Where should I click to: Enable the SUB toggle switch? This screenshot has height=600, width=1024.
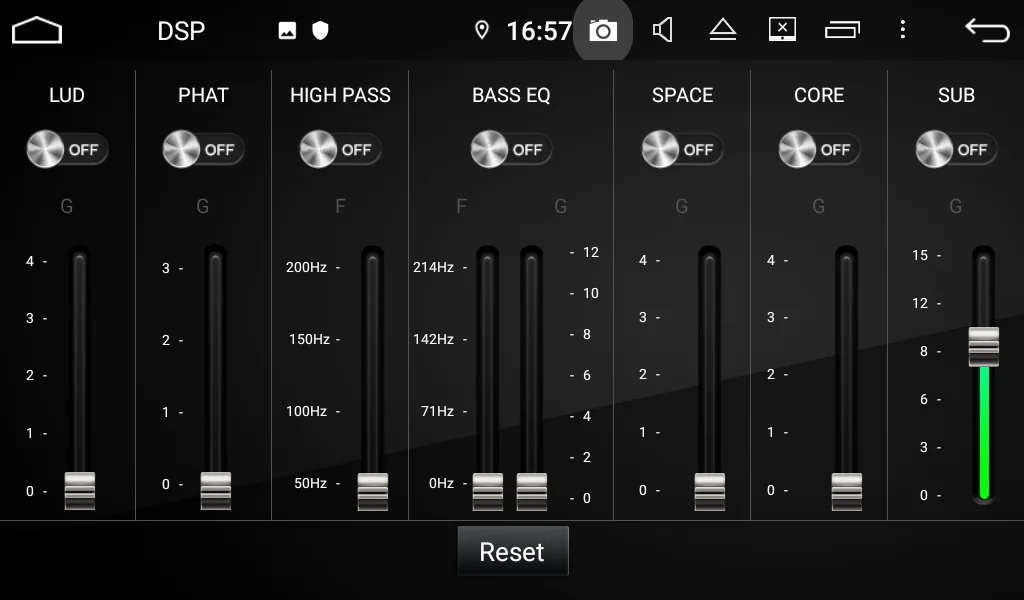[x=956, y=150]
